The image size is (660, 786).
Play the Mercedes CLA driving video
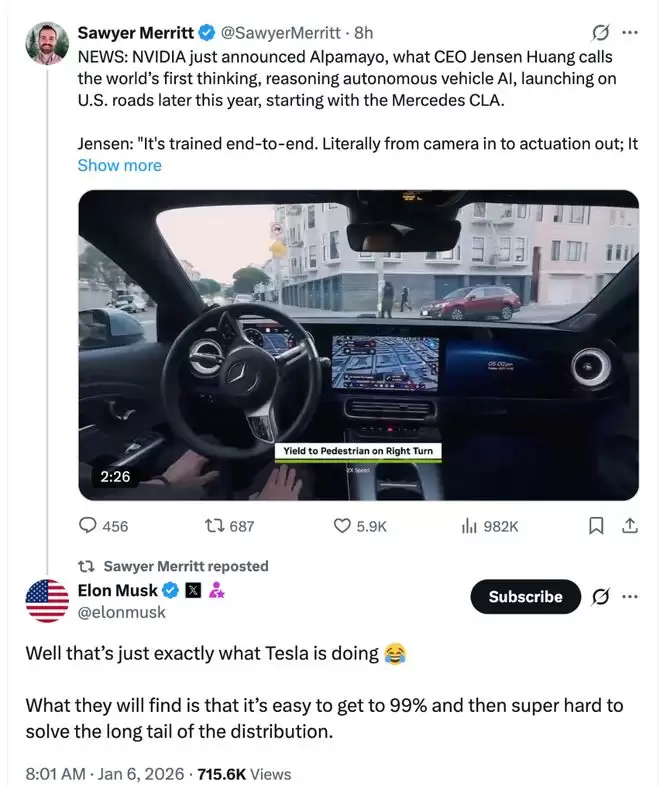[x=358, y=345]
